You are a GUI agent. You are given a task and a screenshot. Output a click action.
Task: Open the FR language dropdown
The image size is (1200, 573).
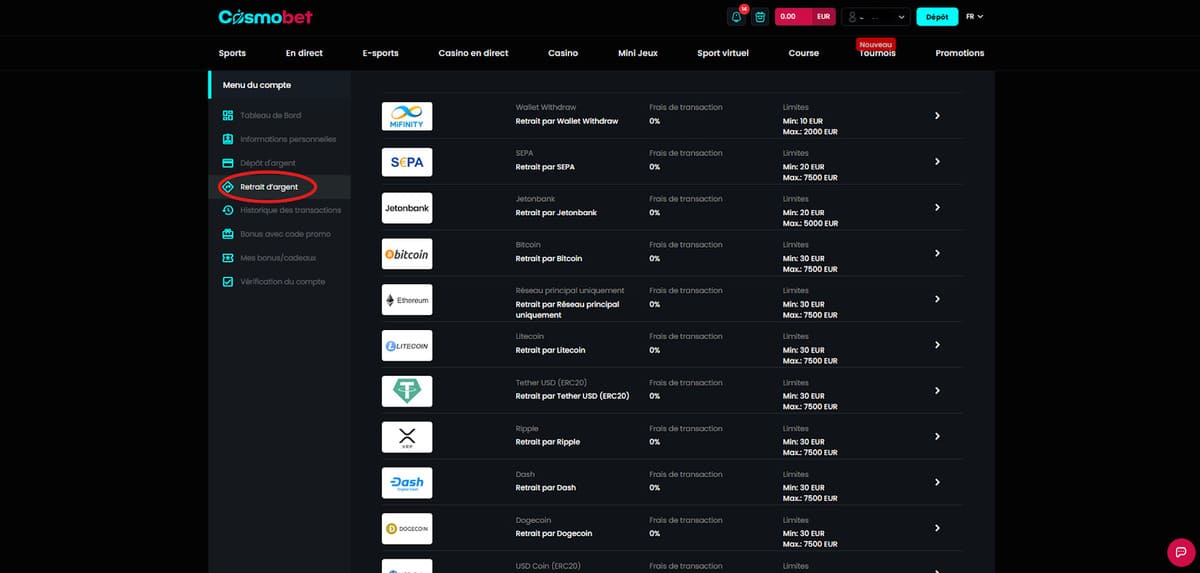click(974, 17)
